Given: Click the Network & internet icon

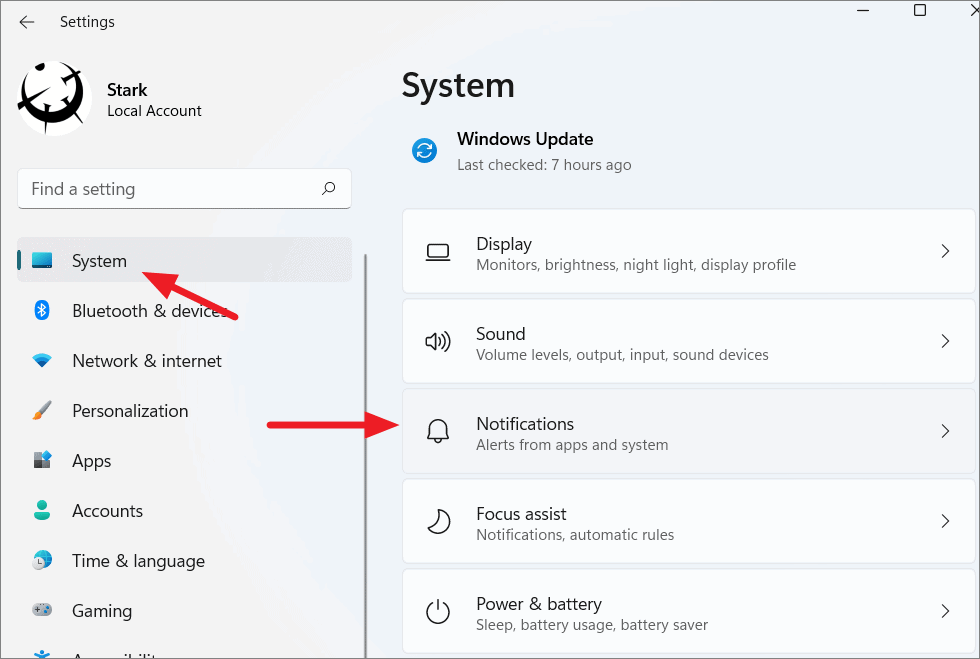Looking at the screenshot, I should (41, 361).
